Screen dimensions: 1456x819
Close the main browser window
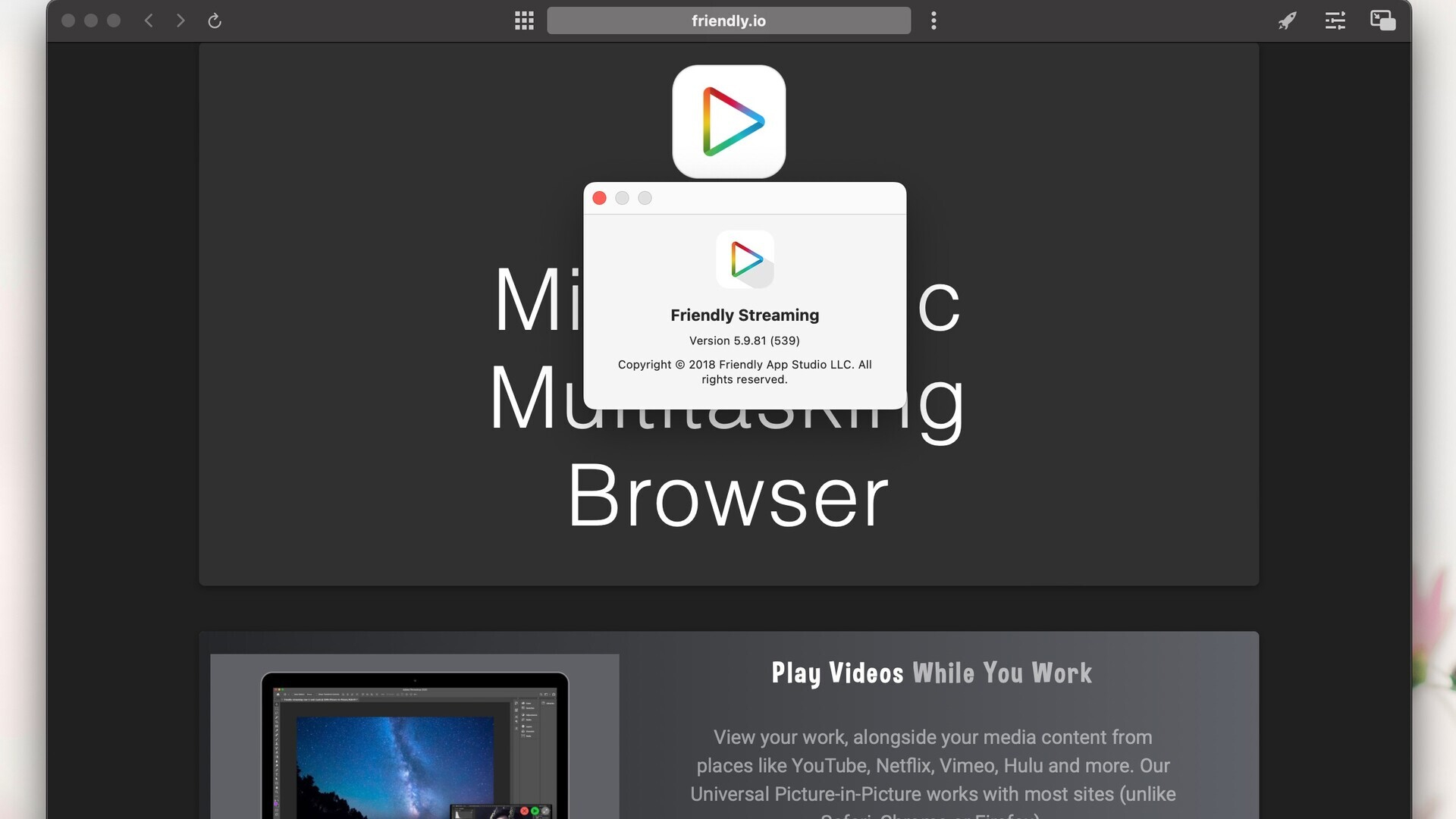pos(68,20)
